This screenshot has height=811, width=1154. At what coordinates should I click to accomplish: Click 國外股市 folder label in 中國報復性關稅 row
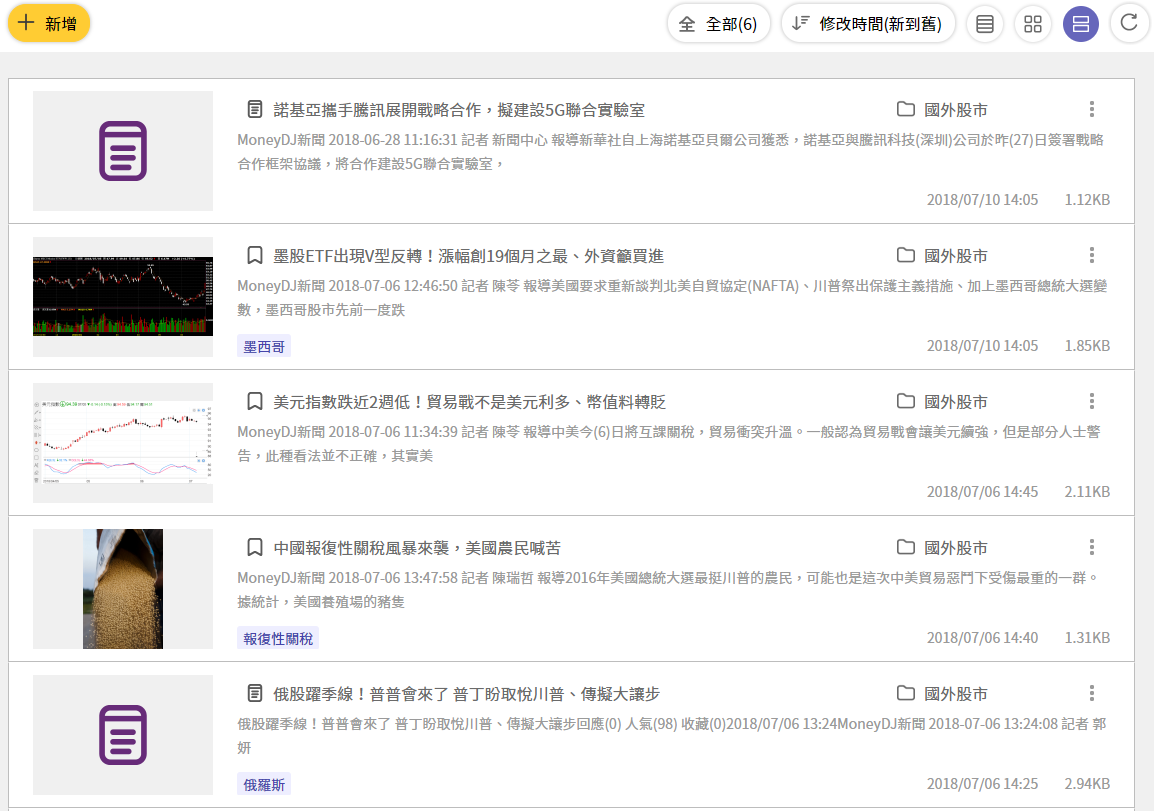click(955, 548)
